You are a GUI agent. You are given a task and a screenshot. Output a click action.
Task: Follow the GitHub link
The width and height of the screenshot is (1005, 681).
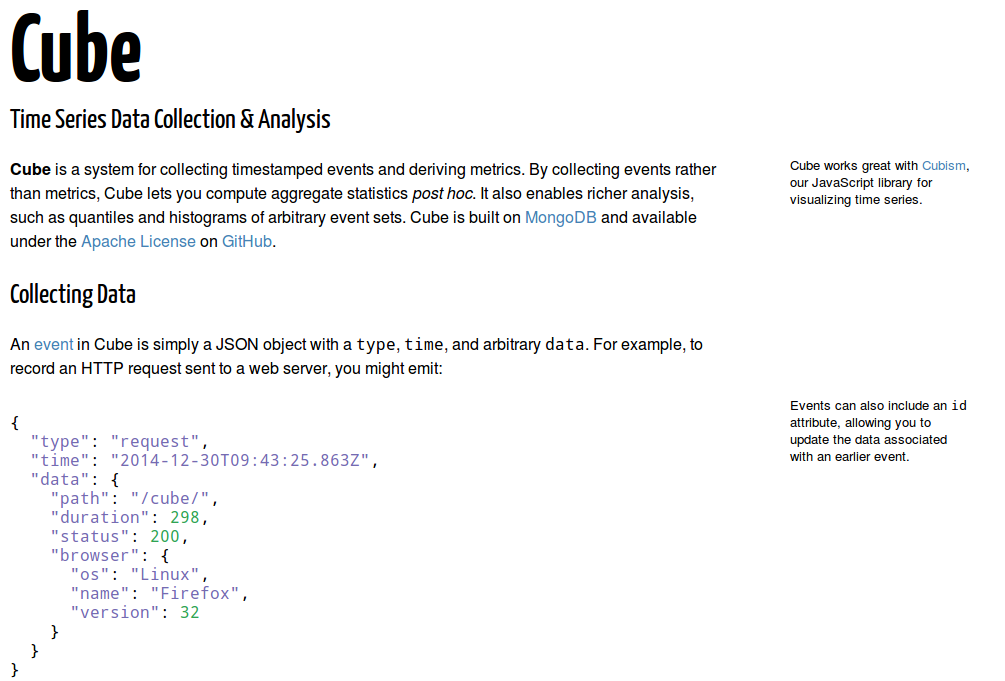[x=246, y=242]
